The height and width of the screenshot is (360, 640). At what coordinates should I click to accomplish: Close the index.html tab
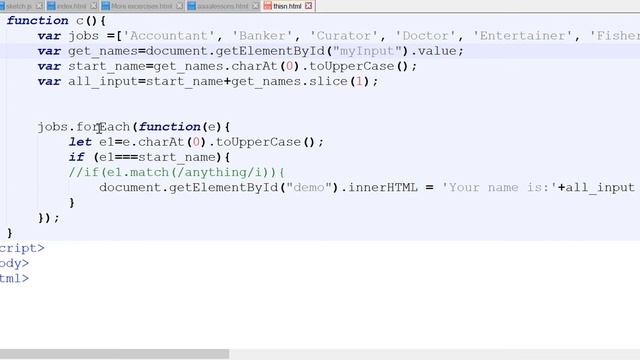pyautogui.click(x=93, y=6)
